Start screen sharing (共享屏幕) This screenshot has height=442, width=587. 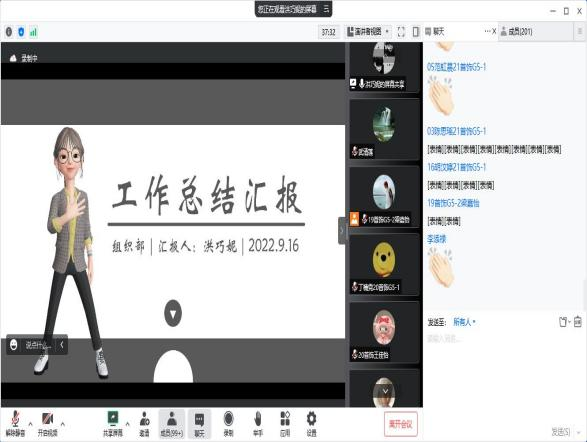[x=113, y=424]
